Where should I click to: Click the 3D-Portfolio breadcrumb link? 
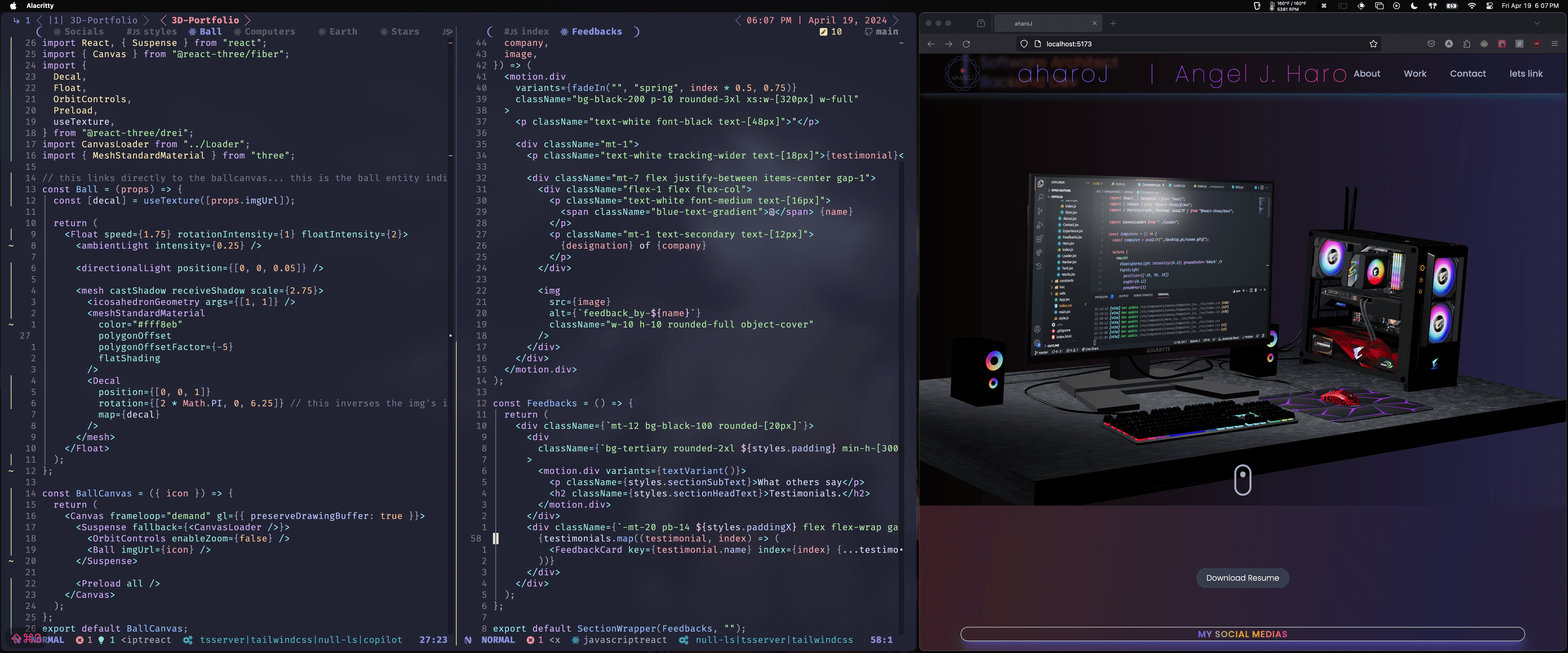(205, 20)
